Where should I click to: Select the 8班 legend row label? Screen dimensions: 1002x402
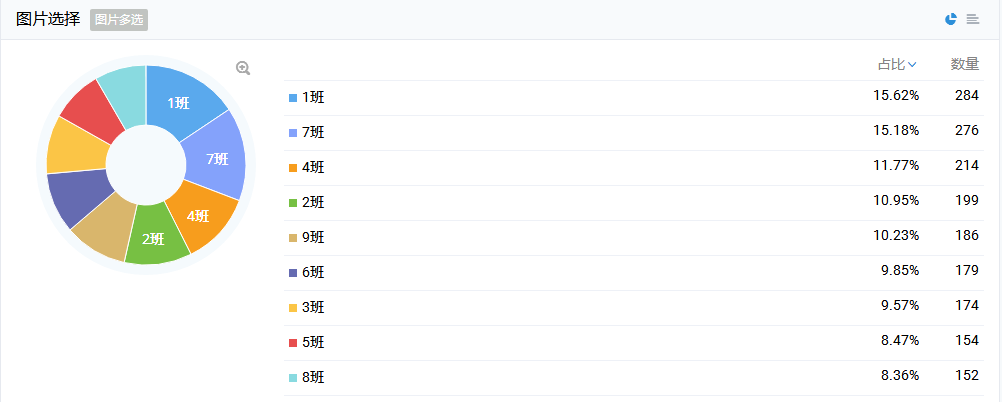coord(313,378)
